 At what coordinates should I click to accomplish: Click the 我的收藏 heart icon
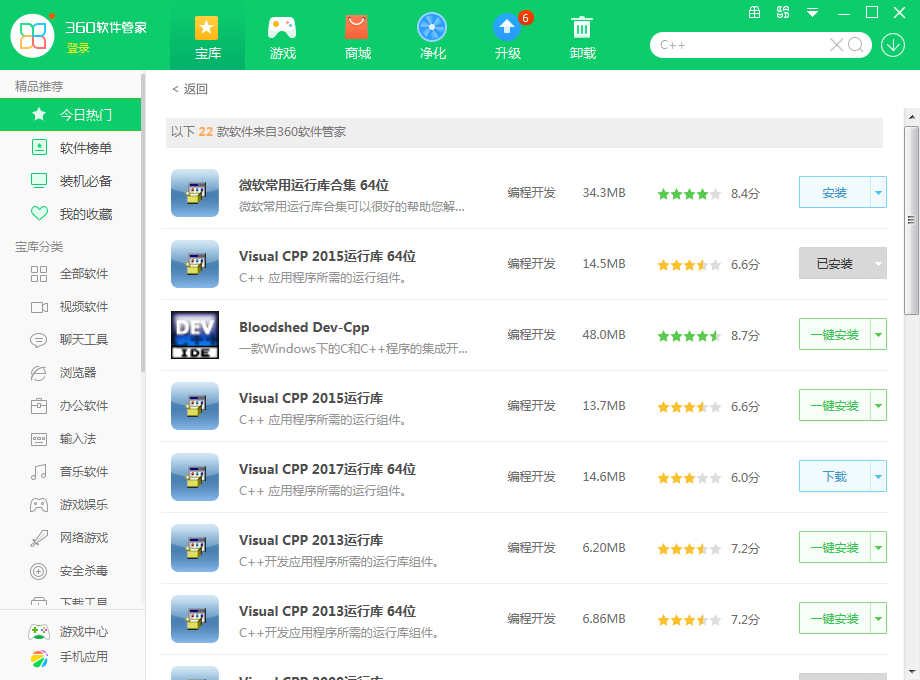coord(39,214)
